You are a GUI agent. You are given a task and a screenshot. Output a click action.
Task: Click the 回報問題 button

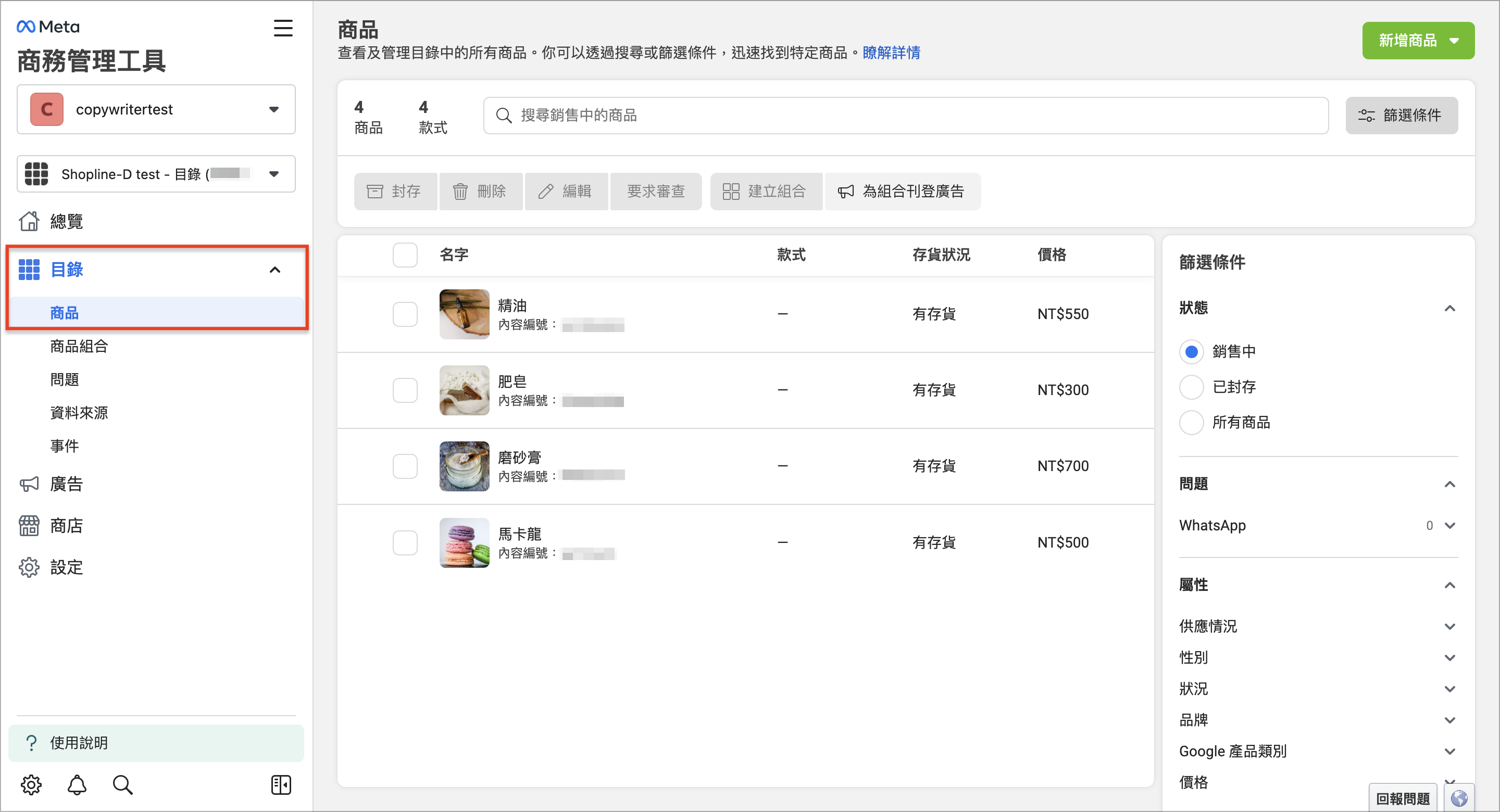1403,798
